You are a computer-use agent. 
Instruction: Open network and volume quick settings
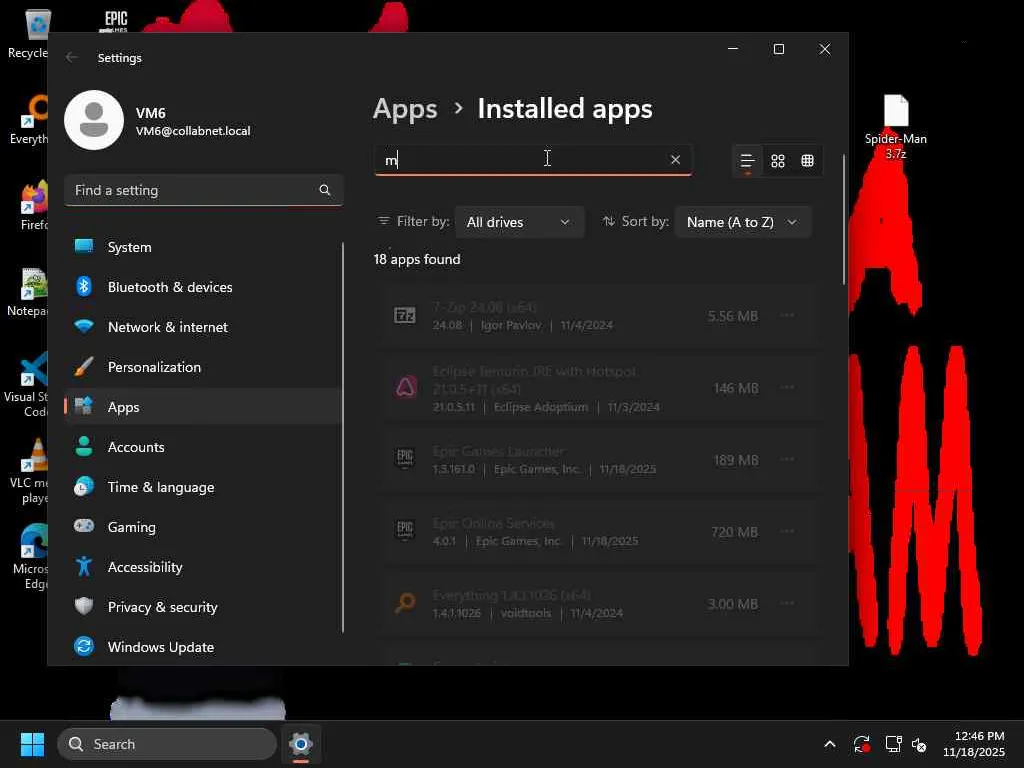point(905,744)
